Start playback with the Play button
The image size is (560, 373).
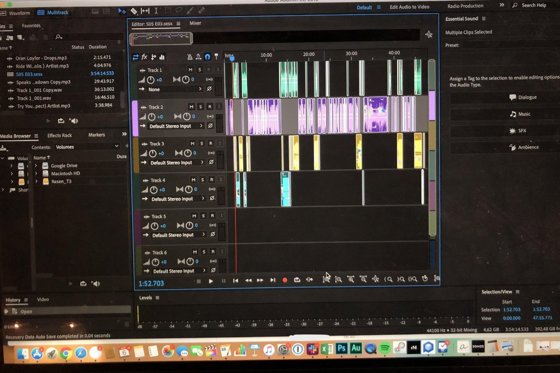tap(211, 281)
